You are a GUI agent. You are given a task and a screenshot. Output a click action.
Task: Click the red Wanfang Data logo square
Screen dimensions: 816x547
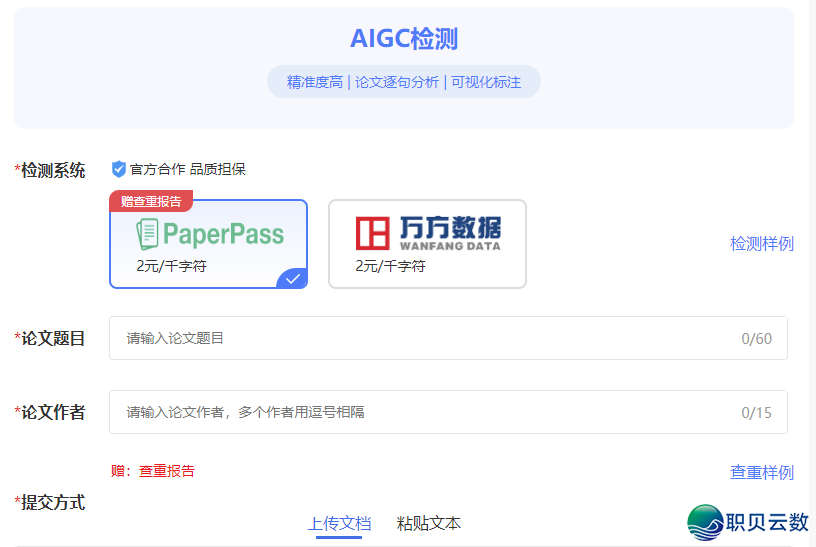[372, 233]
